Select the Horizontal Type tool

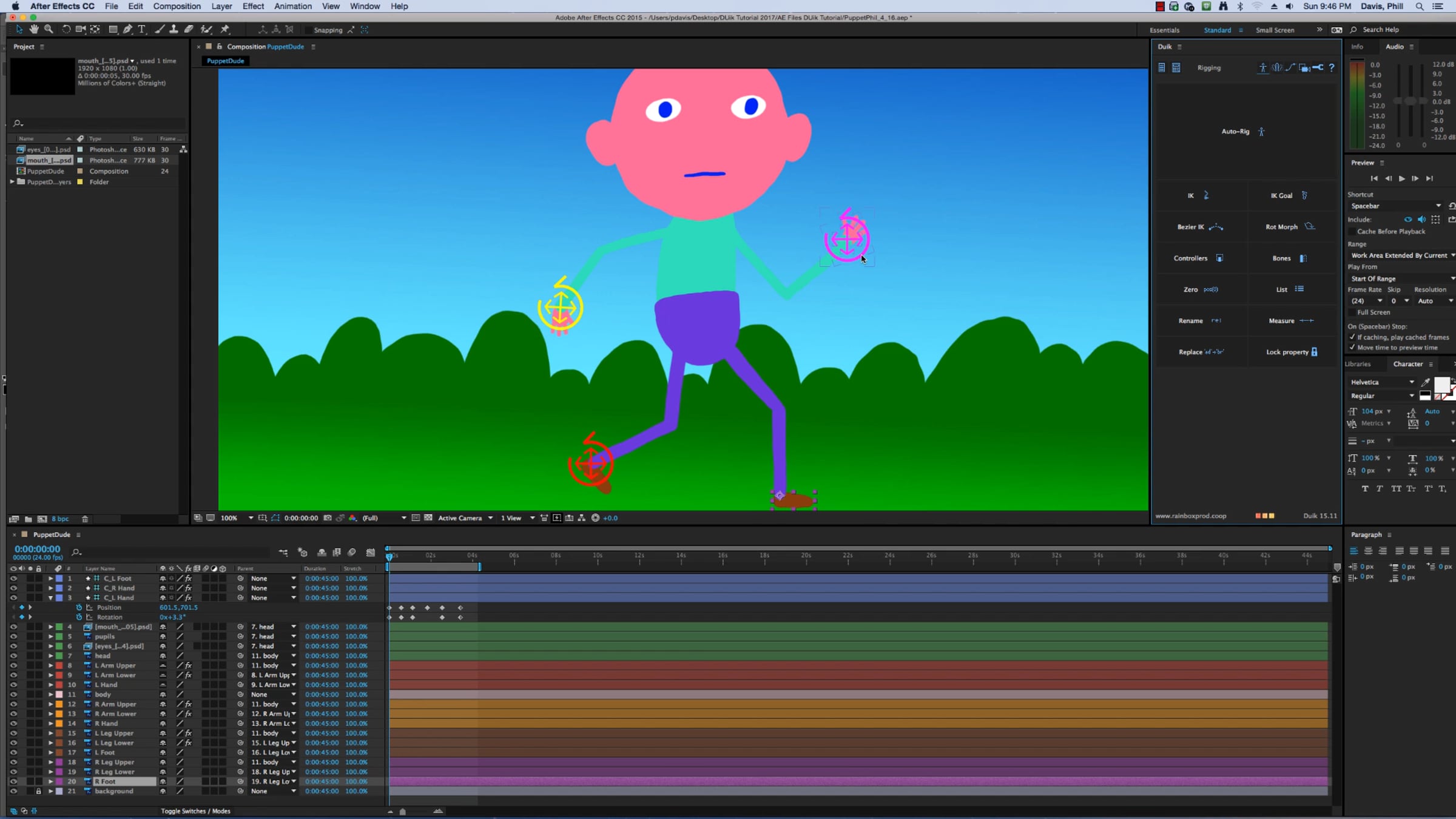point(142,29)
